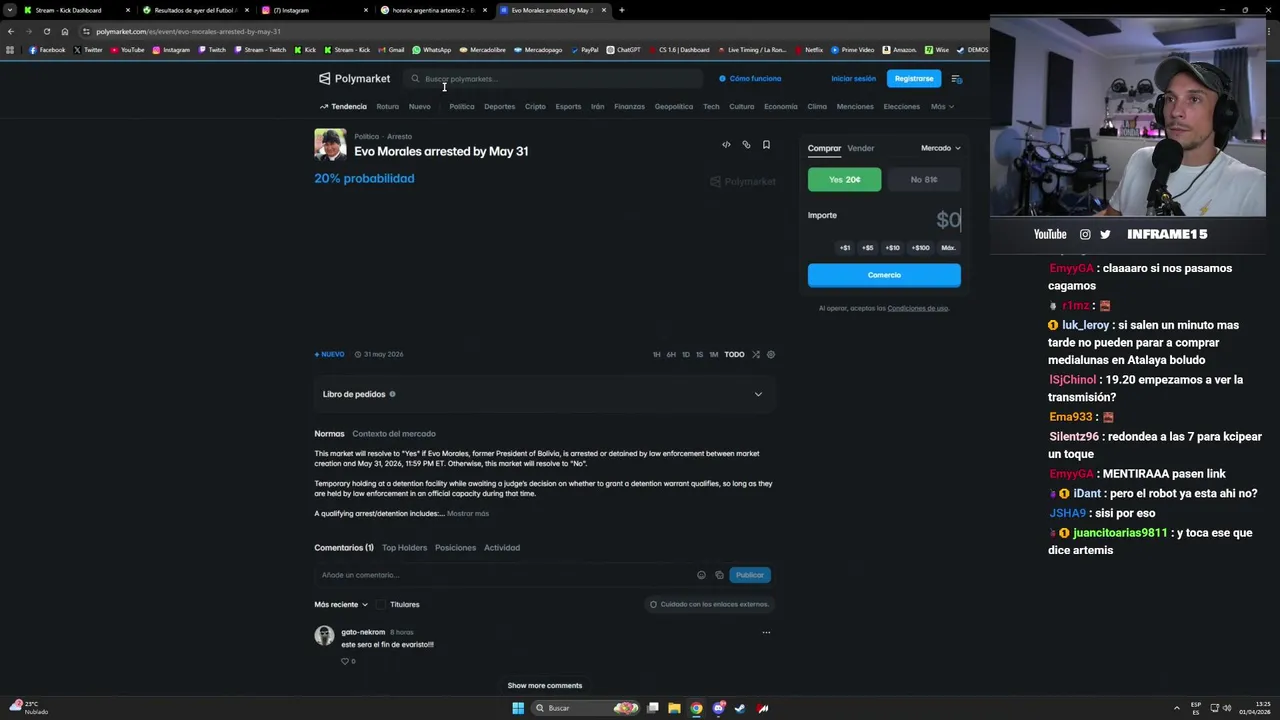This screenshot has height=720, width=1280.
Task: Open the WhatsApp bookmark
Action: point(432,50)
